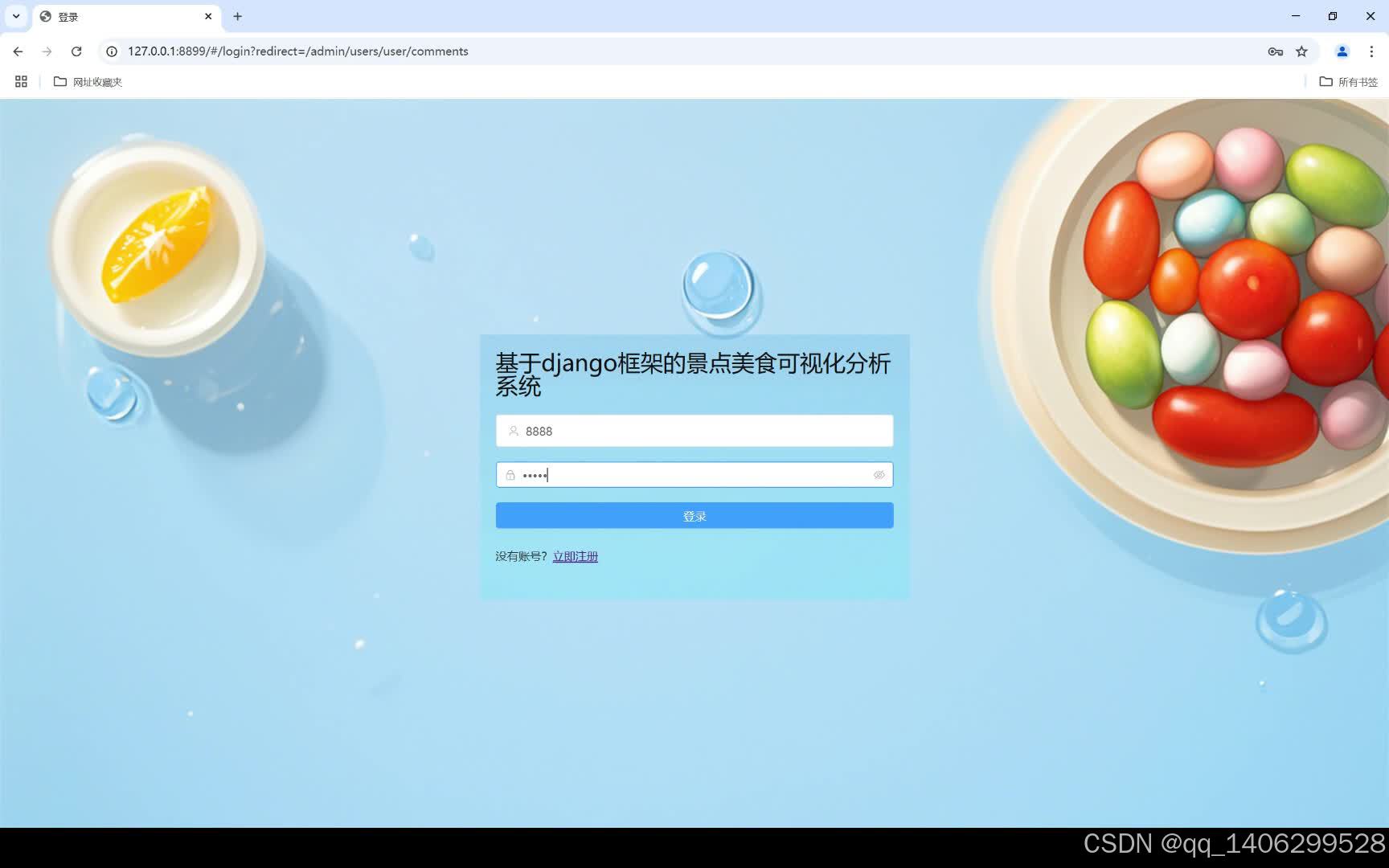The width and height of the screenshot is (1389, 868).
Task: Open the tab search dropdown arrow
Action: (x=16, y=16)
